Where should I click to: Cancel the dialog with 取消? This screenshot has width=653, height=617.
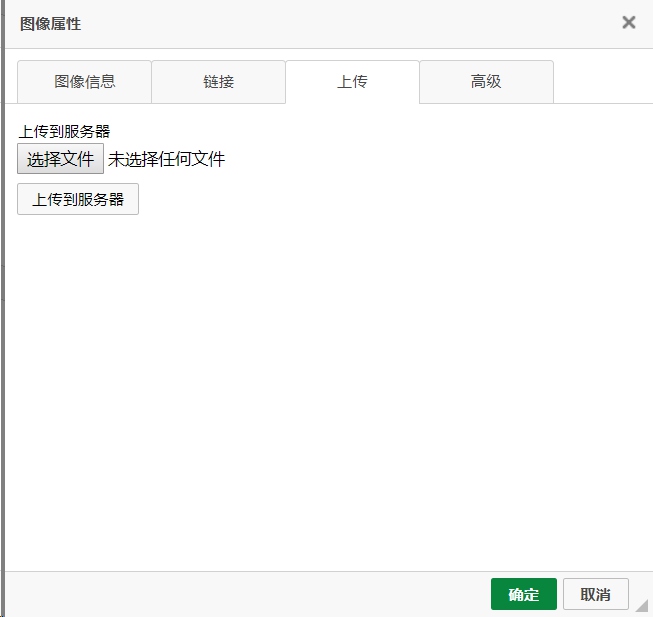pyautogui.click(x=596, y=594)
